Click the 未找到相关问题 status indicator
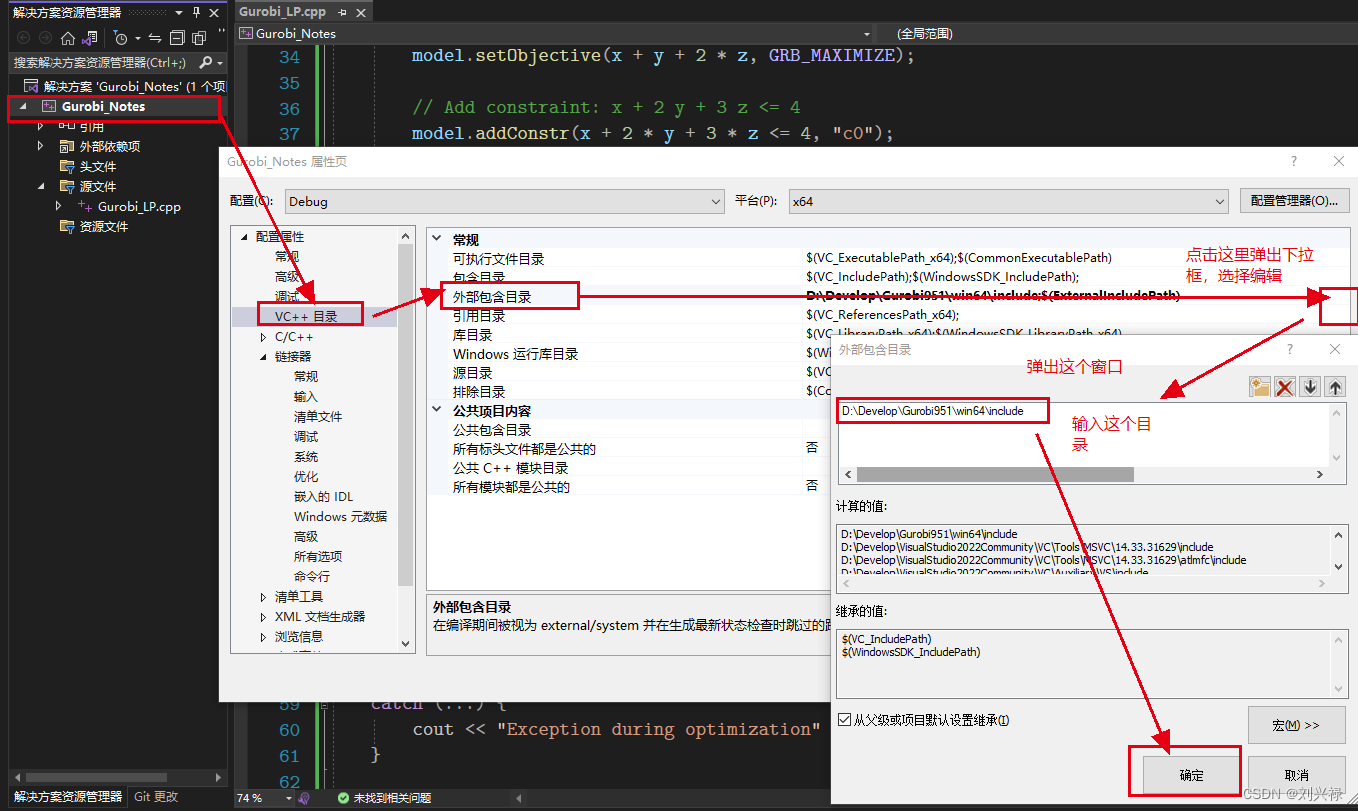This screenshot has width=1358, height=811. click(x=384, y=798)
